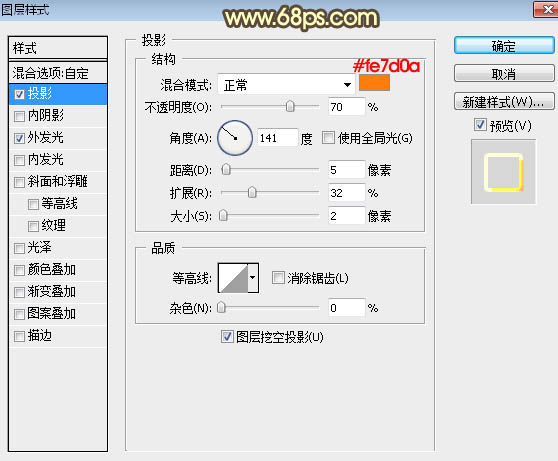The height and width of the screenshot is (461, 558).
Task: Enable the 颜色叠加 color overlay checkbox
Action: coord(19,270)
